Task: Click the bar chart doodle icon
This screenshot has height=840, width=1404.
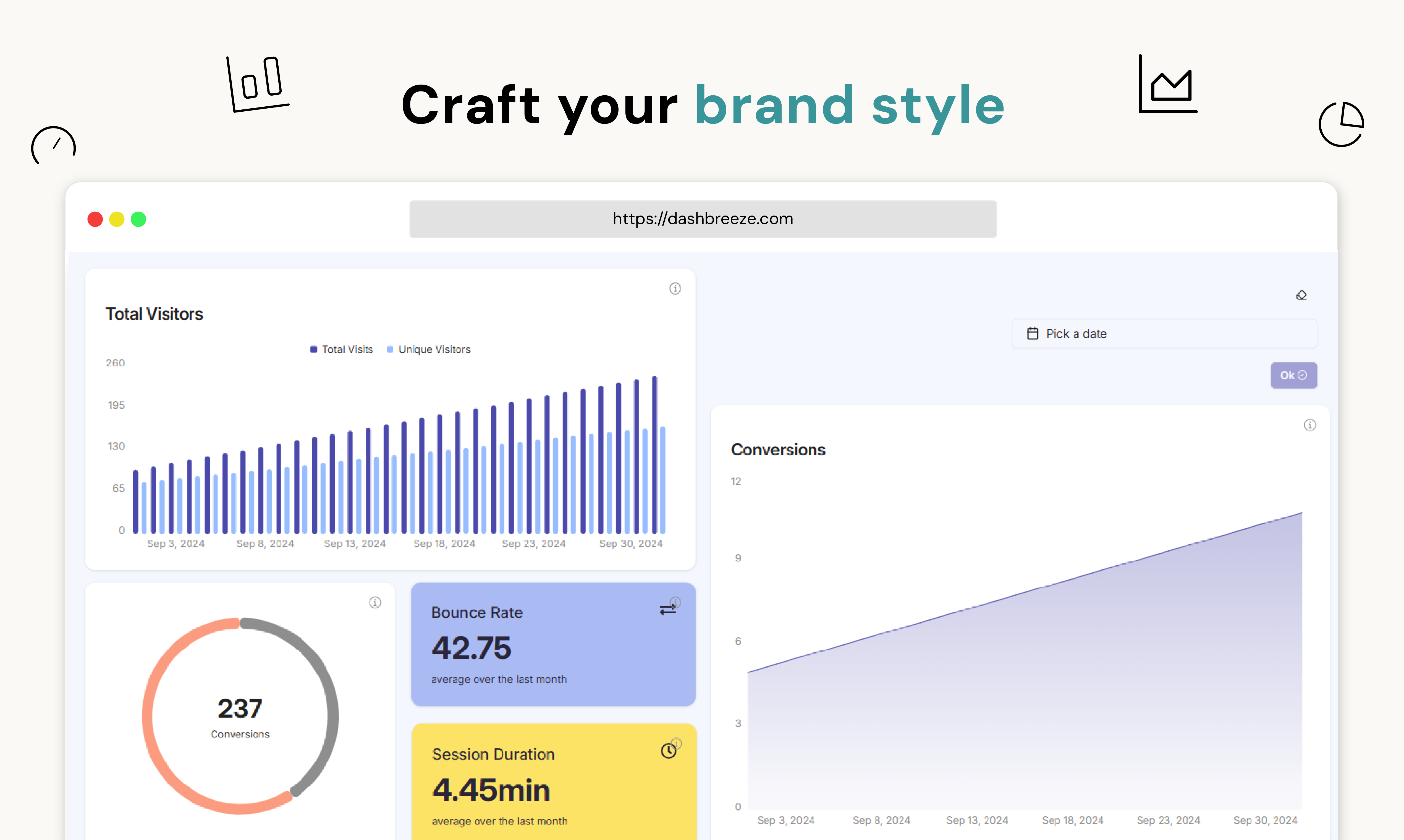Action: coord(258,84)
